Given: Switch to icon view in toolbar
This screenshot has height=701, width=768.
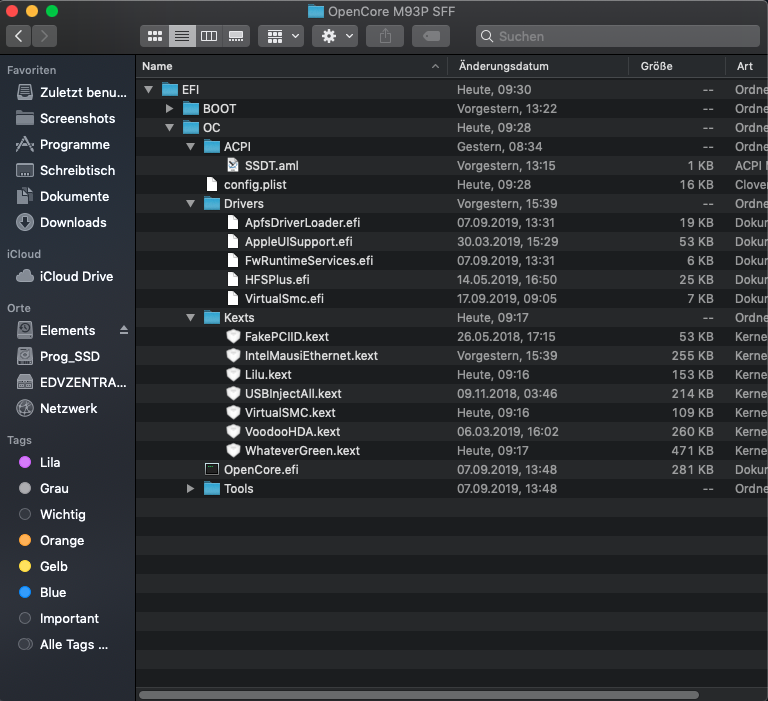Looking at the screenshot, I should point(155,36).
